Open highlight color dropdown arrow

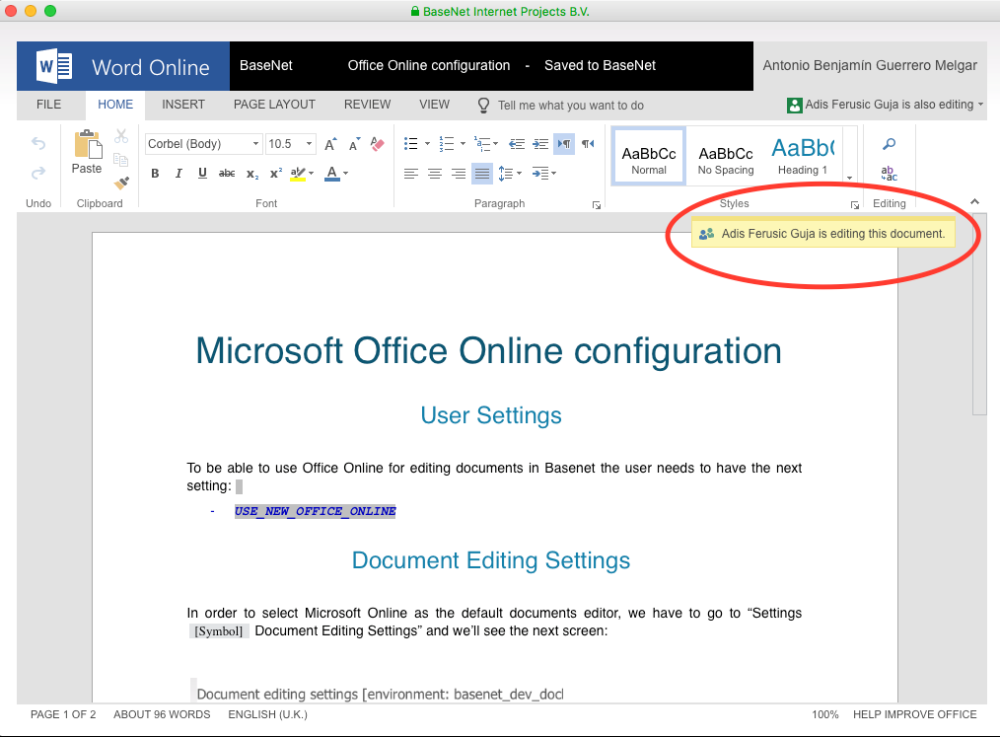pos(311,173)
